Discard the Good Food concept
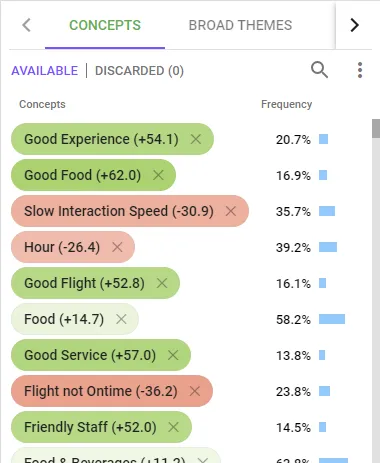 click(x=158, y=175)
